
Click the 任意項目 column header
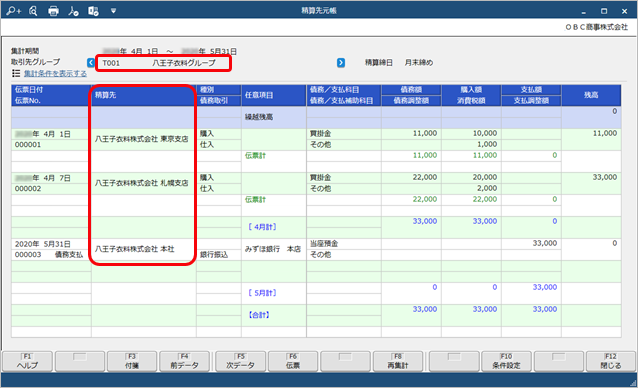(x=274, y=95)
